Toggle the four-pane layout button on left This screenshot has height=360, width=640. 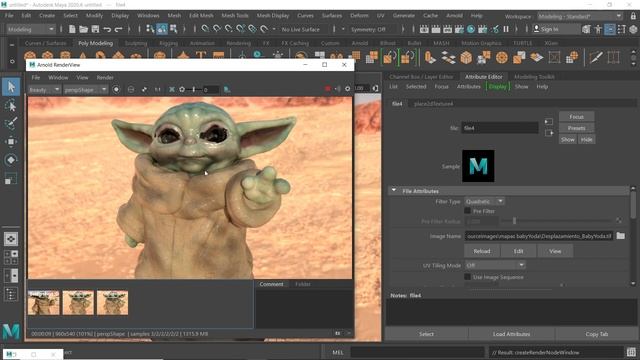[11, 257]
